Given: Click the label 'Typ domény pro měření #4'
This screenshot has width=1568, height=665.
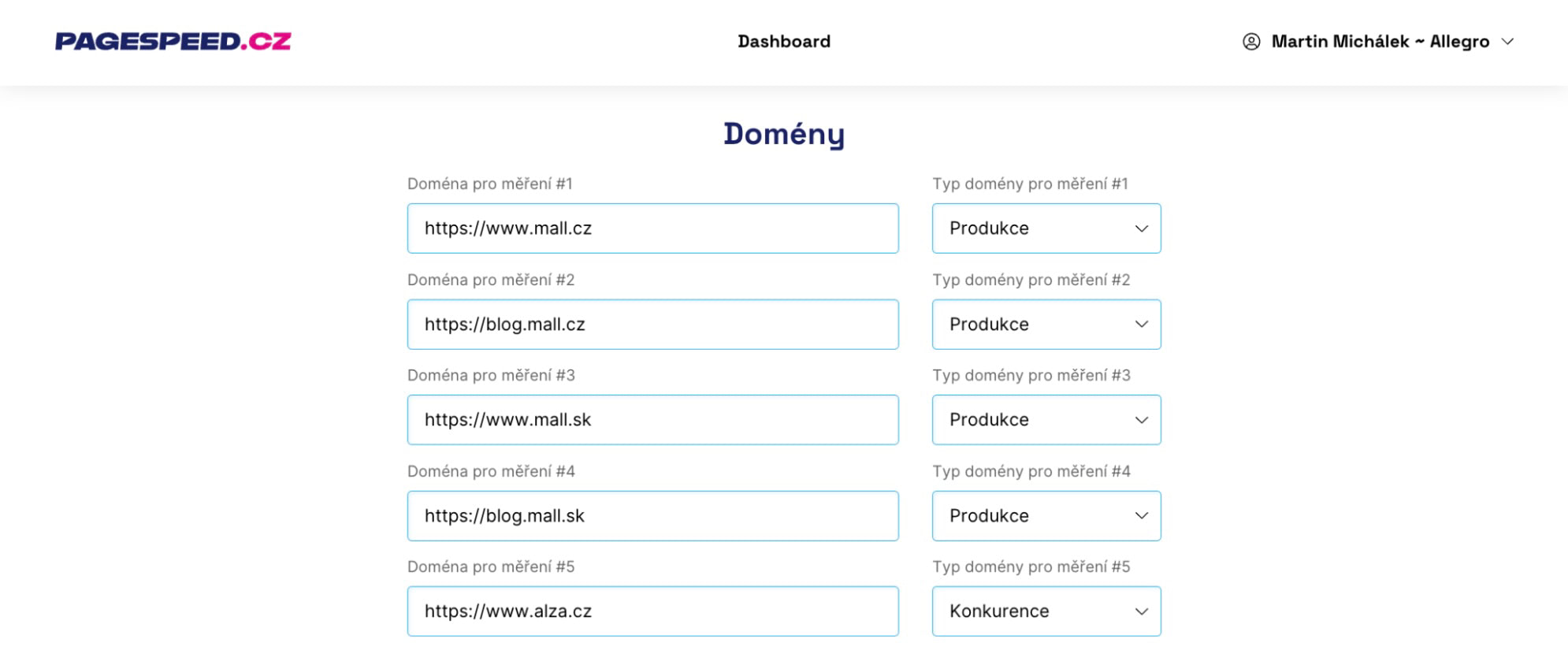Looking at the screenshot, I should tap(1031, 471).
